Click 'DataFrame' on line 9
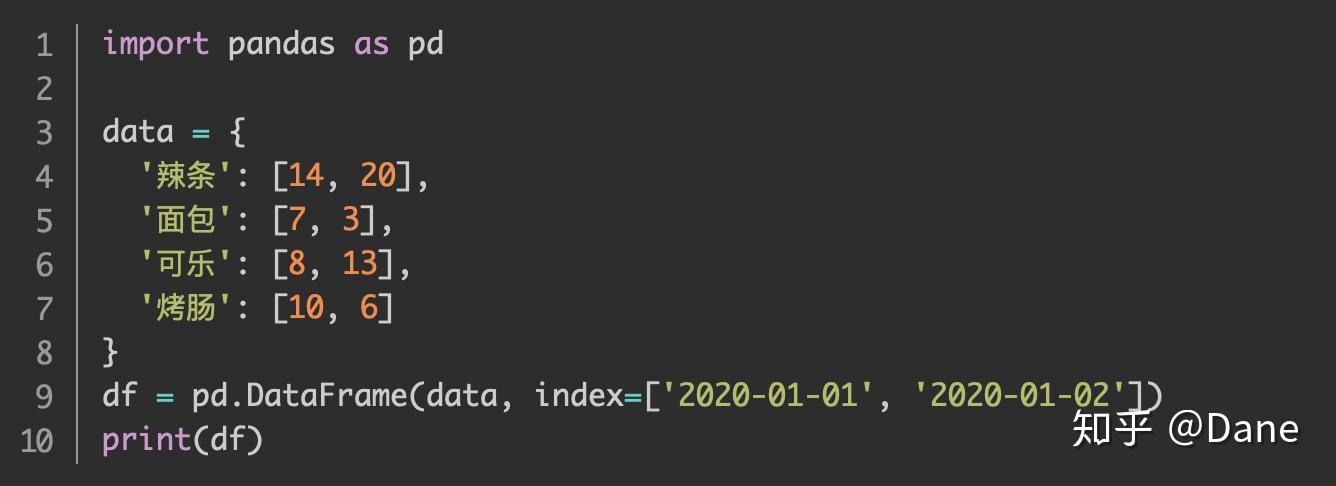The width and height of the screenshot is (1336, 486). pyautogui.click(x=327, y=396)
